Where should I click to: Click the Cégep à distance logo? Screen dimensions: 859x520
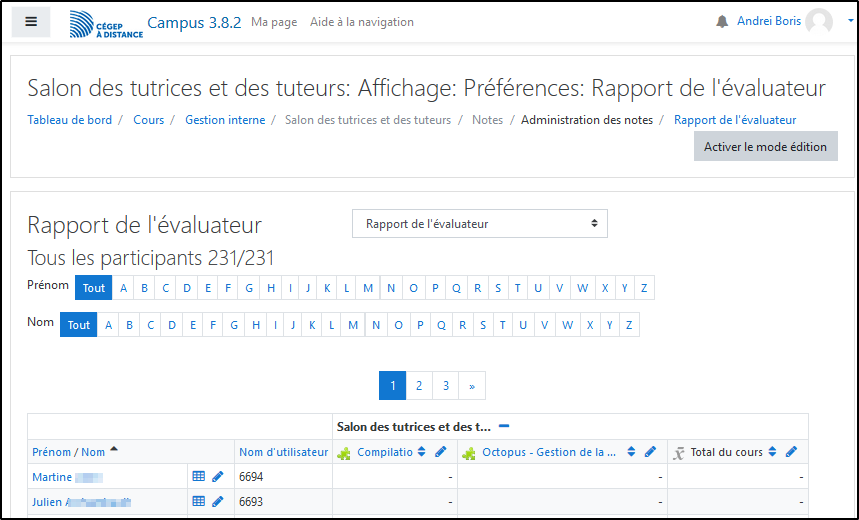coord(105,24)
